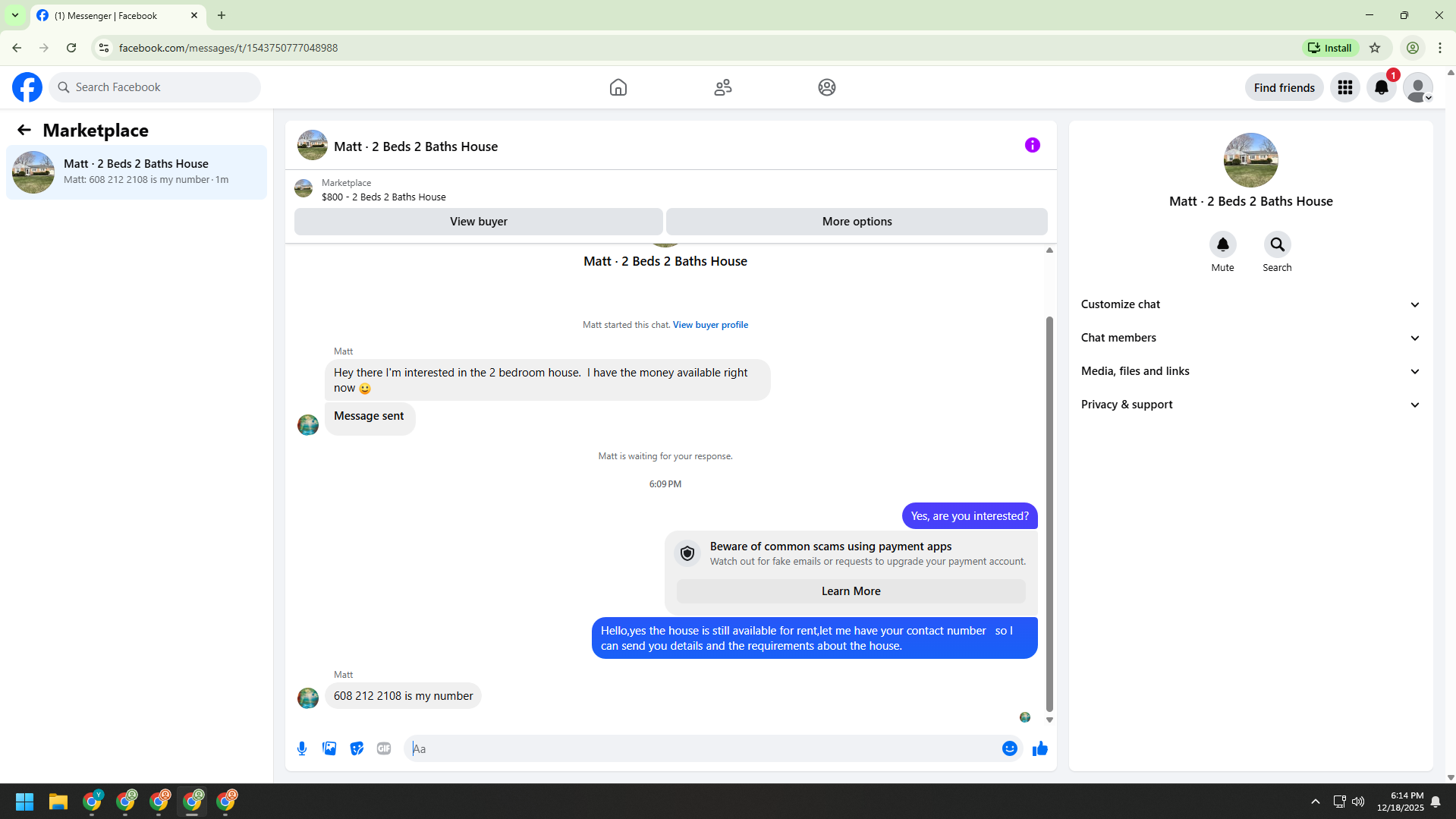Open conversation information purple icon
The height and width of the screenshot is (819, 1456).
pyautogui.click(x=1033, y=145)
